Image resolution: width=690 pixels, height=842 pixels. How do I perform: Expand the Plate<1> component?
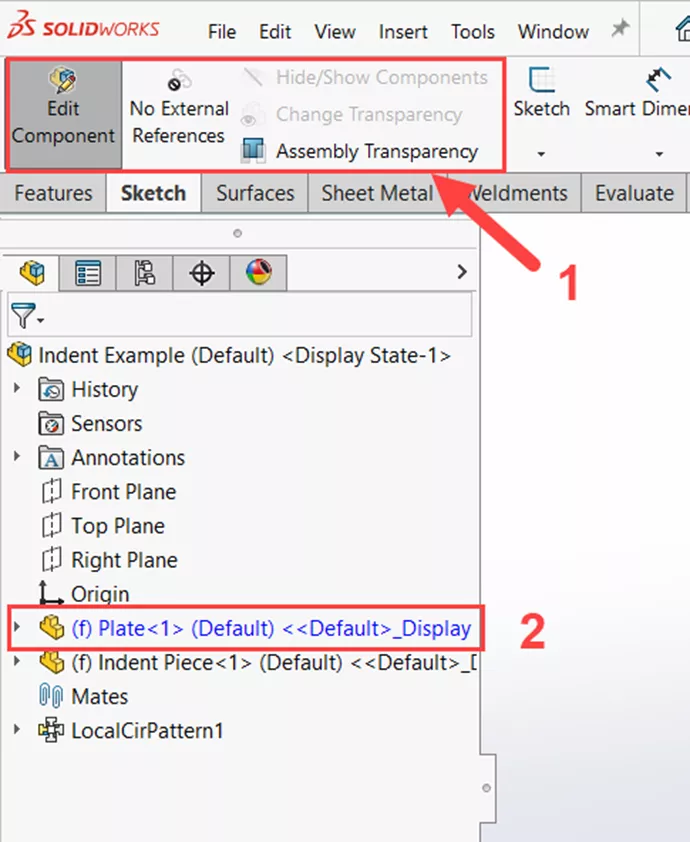coord(17,627)
